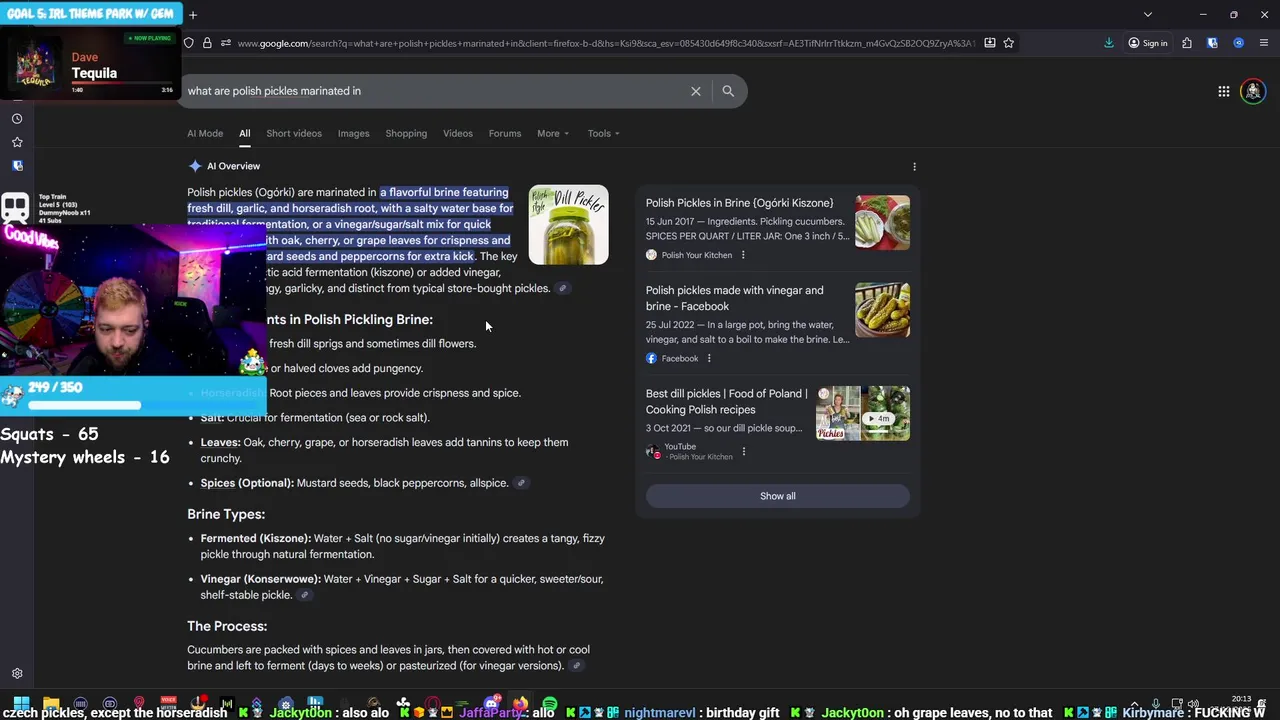Viewport: 1280px width, 720px height.
Task: Click source link icon after The Process paragraph
Action: (577, 666)
